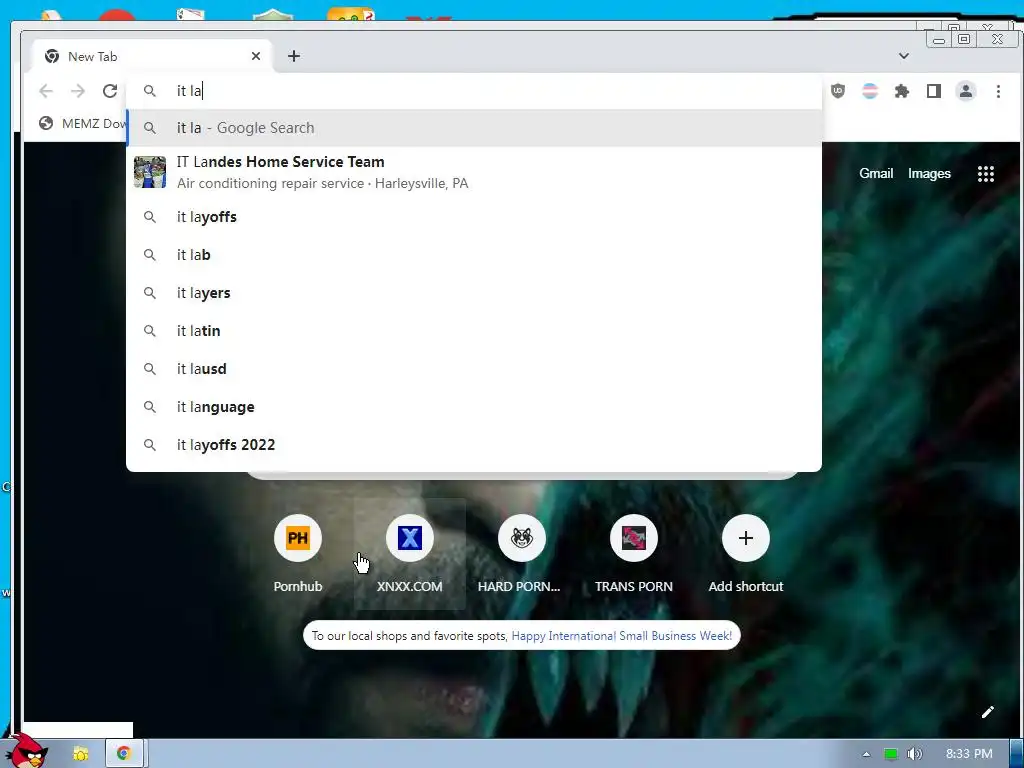Click the browser back arrow

46,91
